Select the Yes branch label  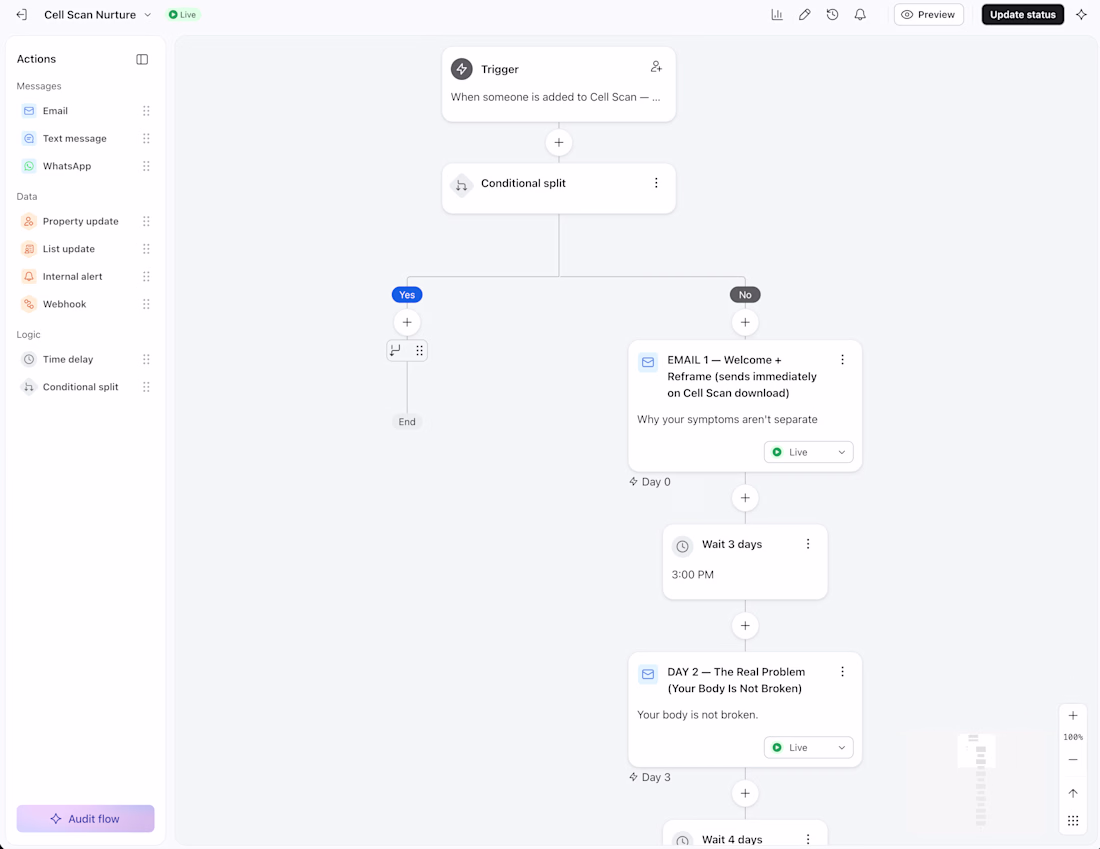(x=407, y=295)
